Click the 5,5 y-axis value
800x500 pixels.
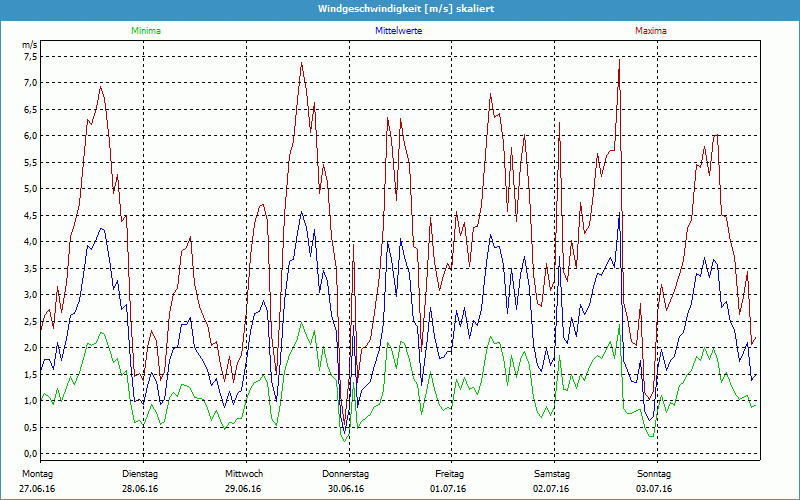(30, 162)
